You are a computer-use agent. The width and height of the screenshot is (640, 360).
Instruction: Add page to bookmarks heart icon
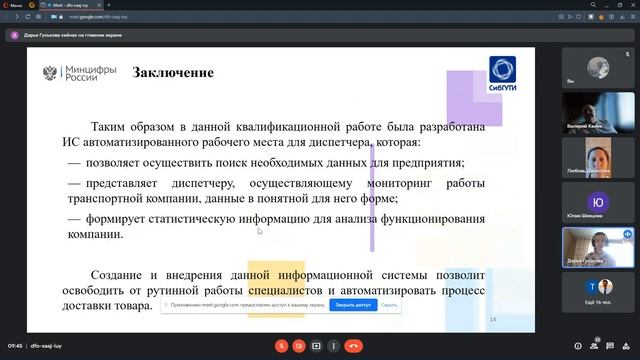coord(579,17)
